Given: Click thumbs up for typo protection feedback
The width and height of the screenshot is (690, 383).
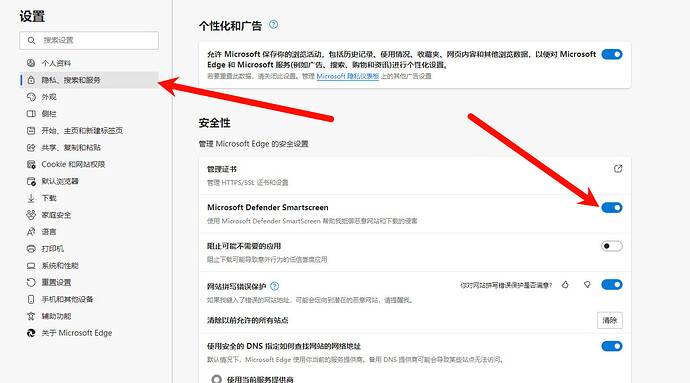Looking at the screenshot, I should (565, 285).
